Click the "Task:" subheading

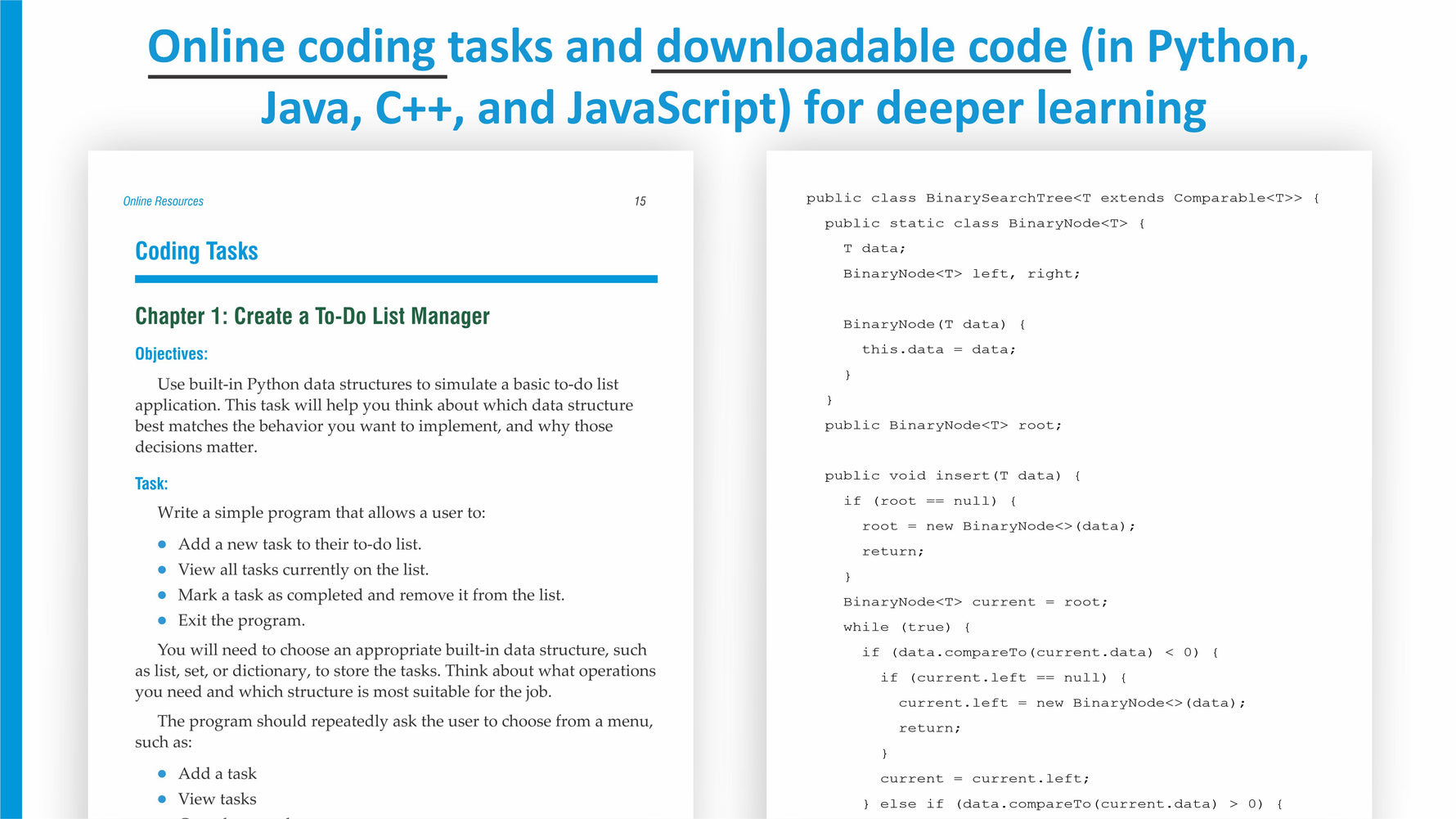click(x=151, y=484)
